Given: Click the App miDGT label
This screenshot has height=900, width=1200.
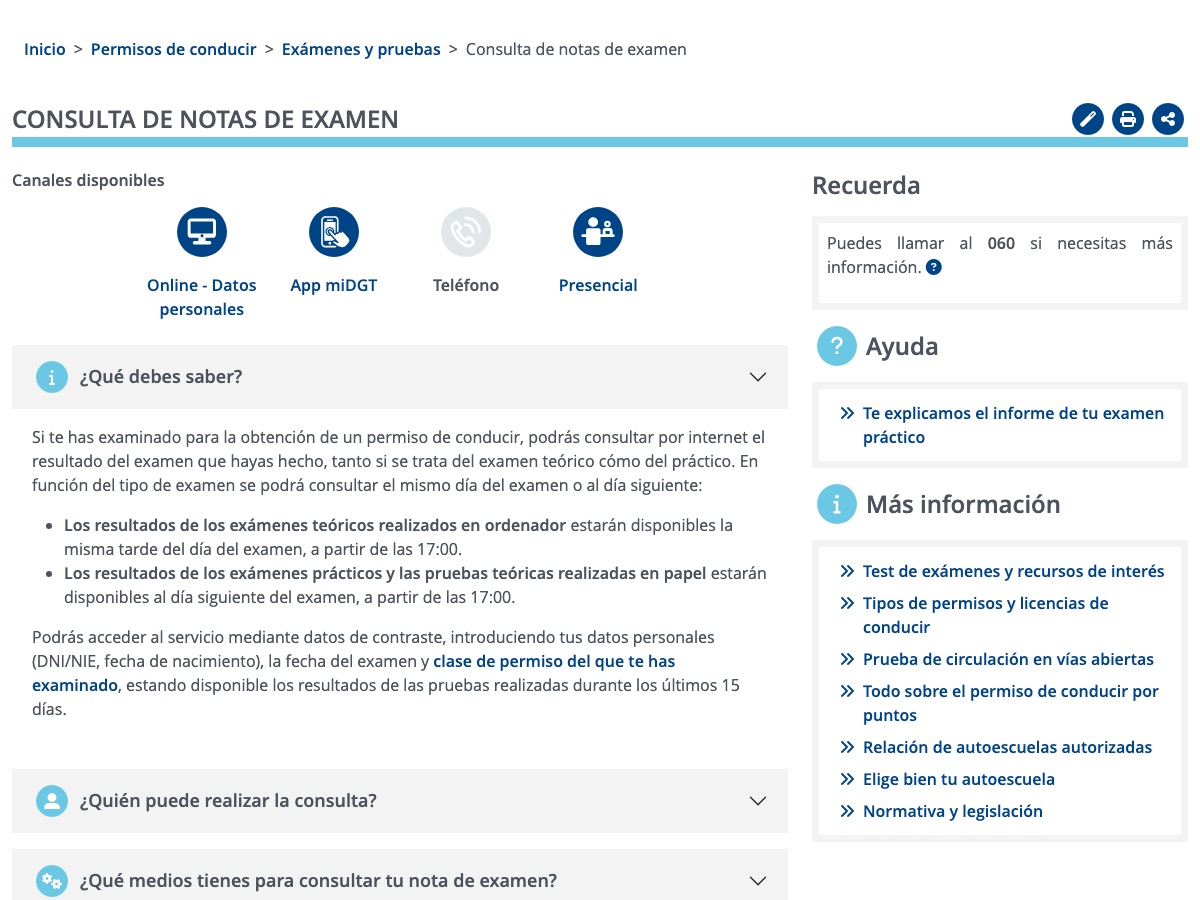Looking at the screenshot, I should pyautogui.click(x=334, y=285).
